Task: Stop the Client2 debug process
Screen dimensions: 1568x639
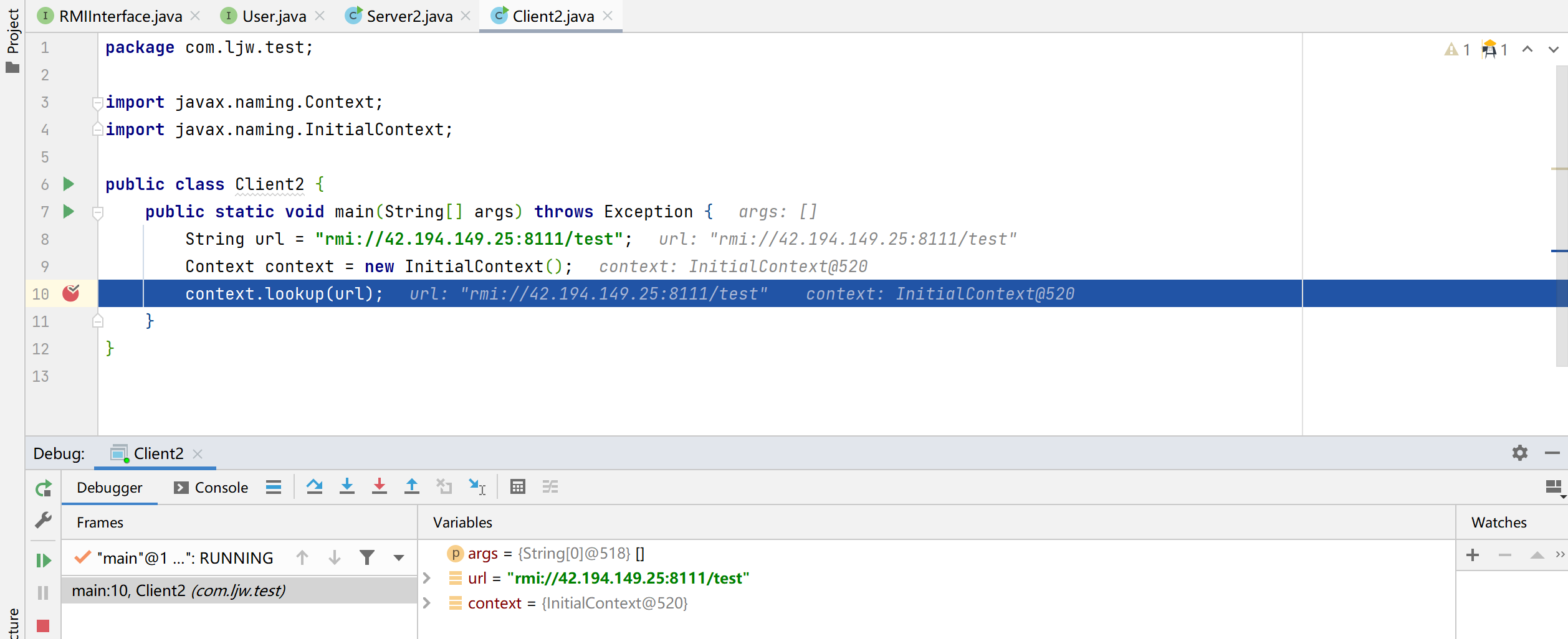Action: coord(43,625)
